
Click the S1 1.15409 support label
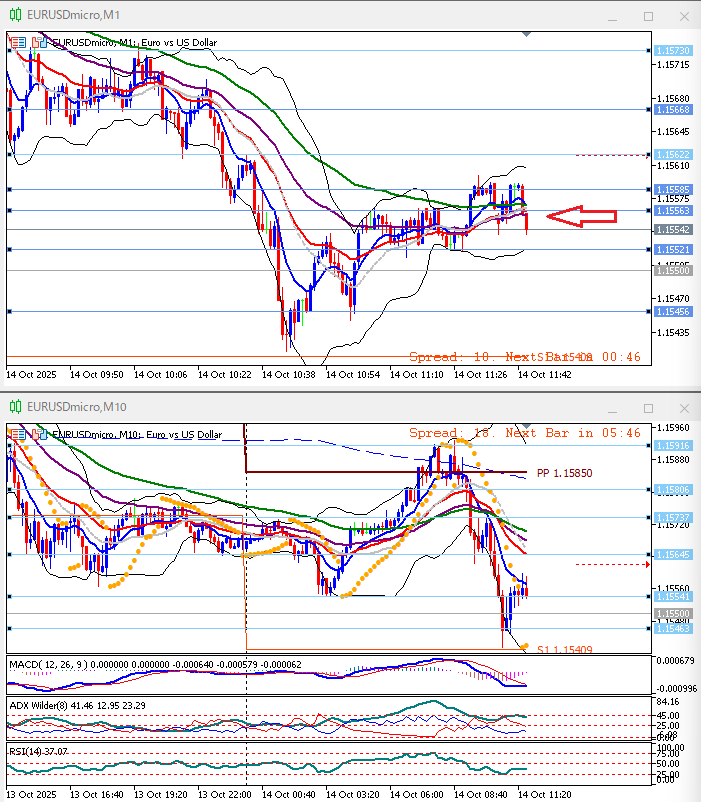(x=564, y=650)
